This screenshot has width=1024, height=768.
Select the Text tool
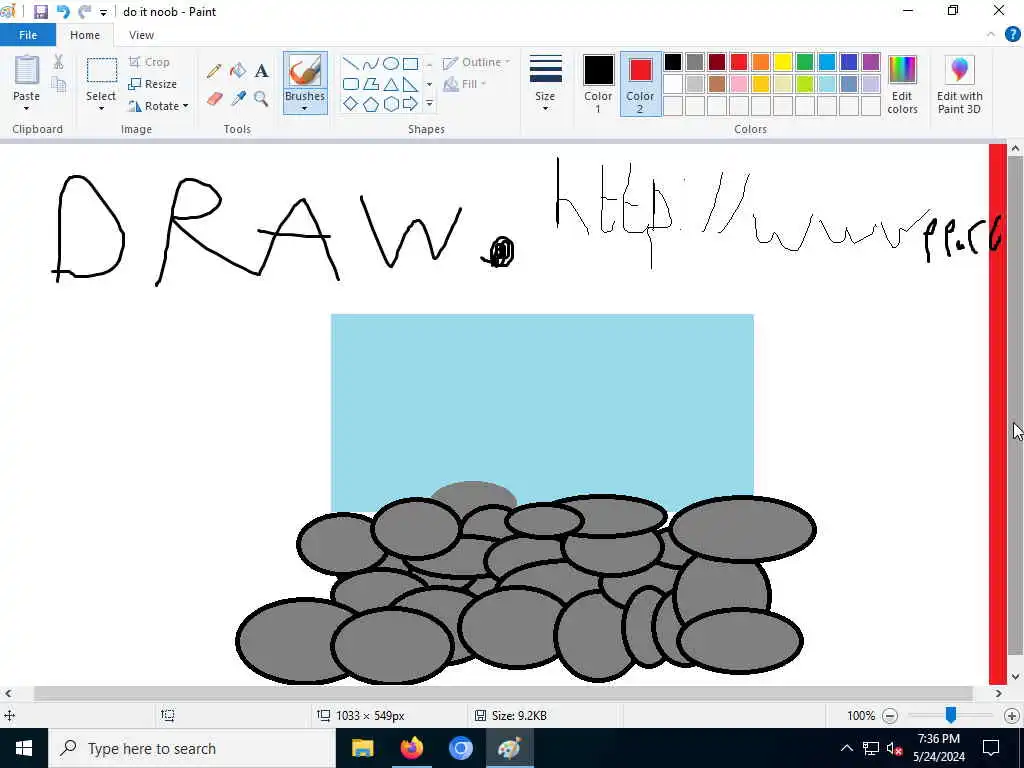(x=261, y=71)
